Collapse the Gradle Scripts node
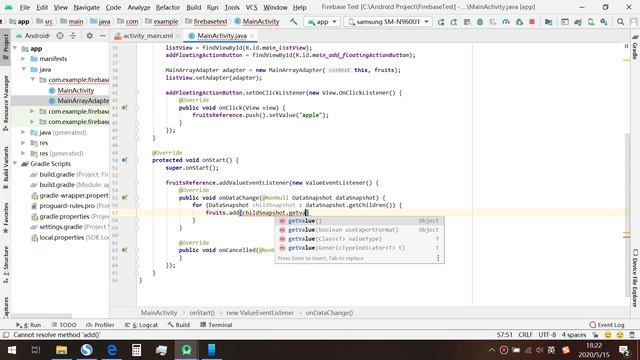The width and height of the screenshot is (640, 360). [15, 164]
